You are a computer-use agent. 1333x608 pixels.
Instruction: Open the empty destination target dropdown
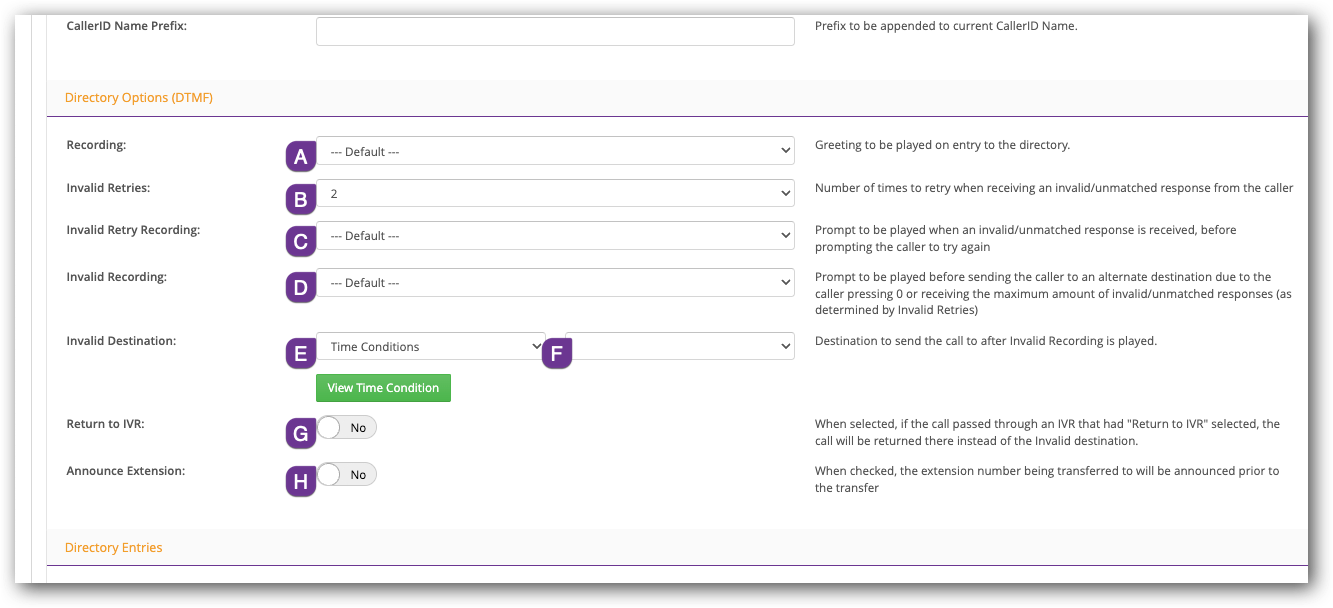pyautogui.click(x=680, y=347)
